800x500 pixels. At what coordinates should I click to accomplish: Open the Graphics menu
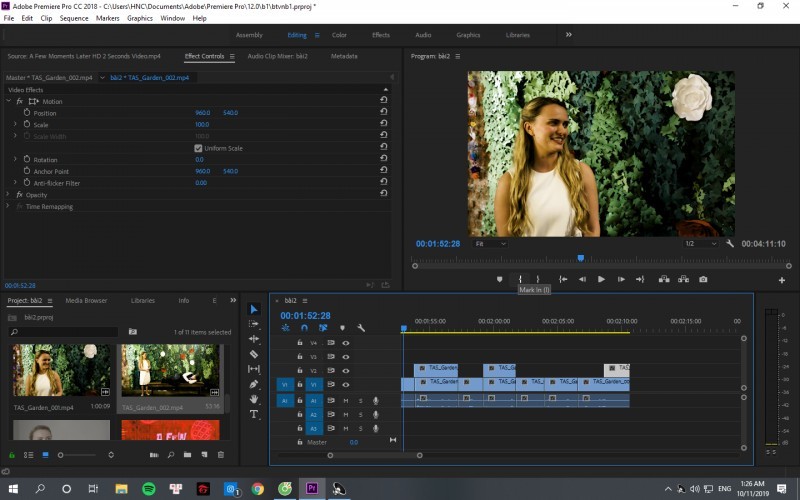click(140, 18)
